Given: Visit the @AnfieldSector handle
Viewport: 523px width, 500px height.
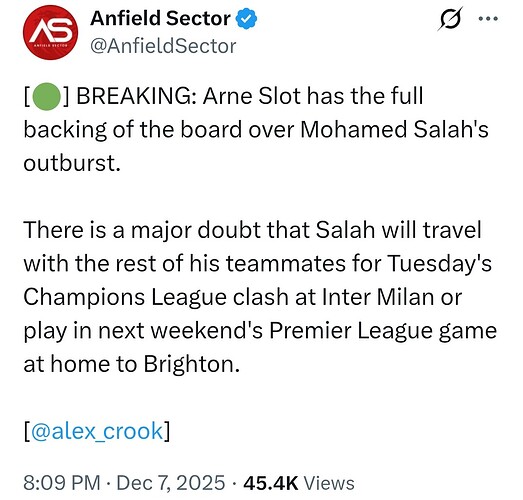Looking at the screenshot, I should [x=163, y=46].
